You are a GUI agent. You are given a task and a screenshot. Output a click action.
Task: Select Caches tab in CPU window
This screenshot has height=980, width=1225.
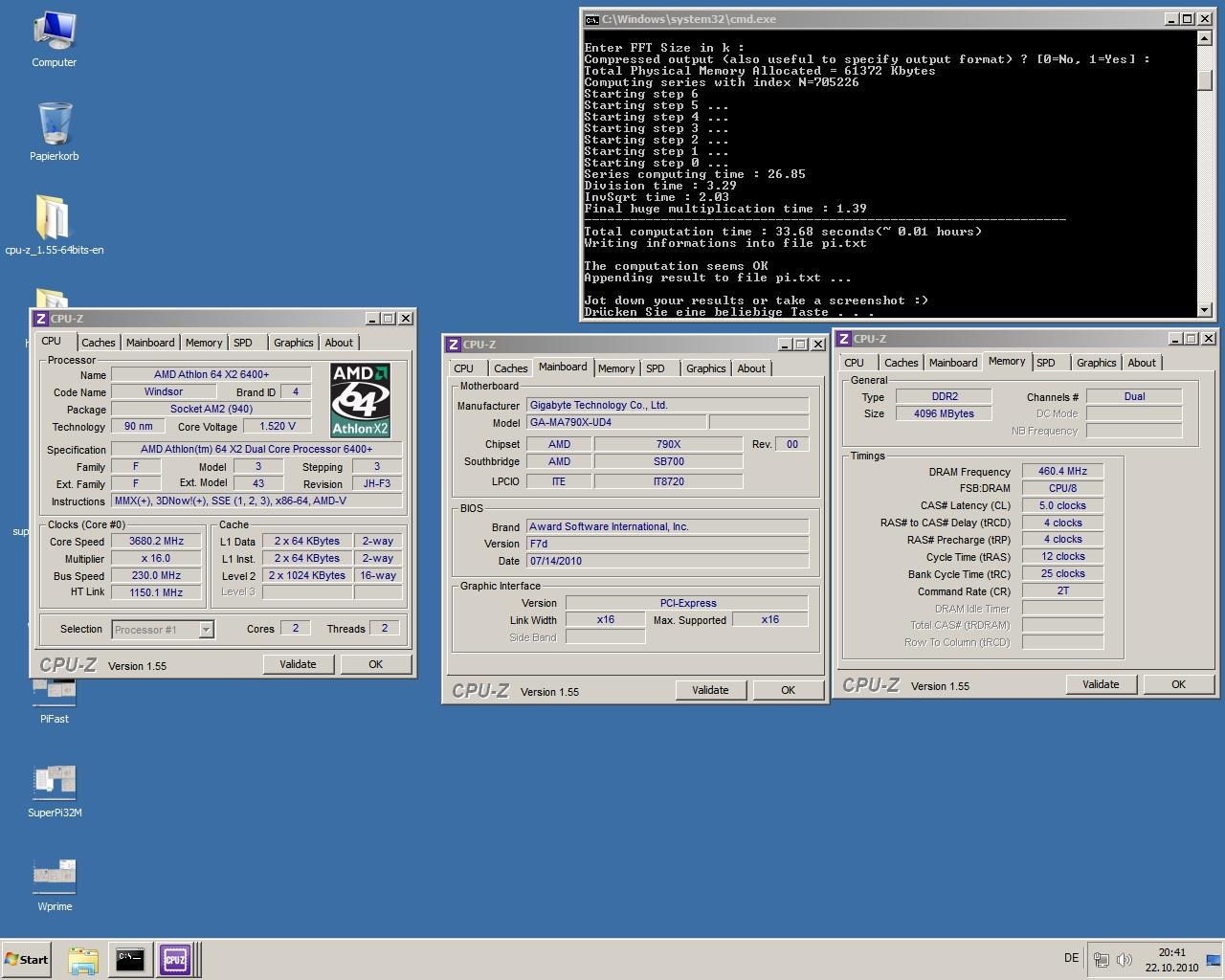point(98,343)
